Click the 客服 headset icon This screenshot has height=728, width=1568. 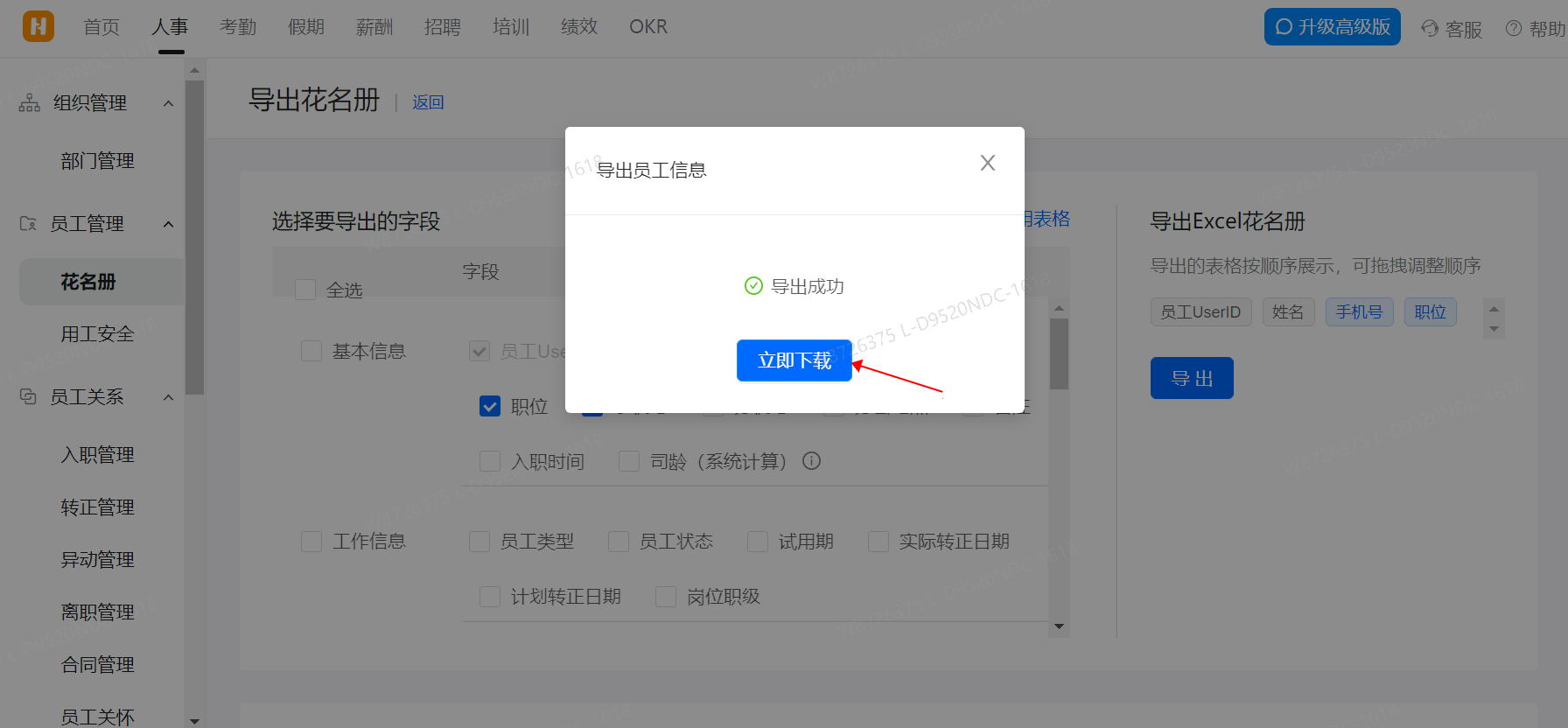[x=1430, y=28]
